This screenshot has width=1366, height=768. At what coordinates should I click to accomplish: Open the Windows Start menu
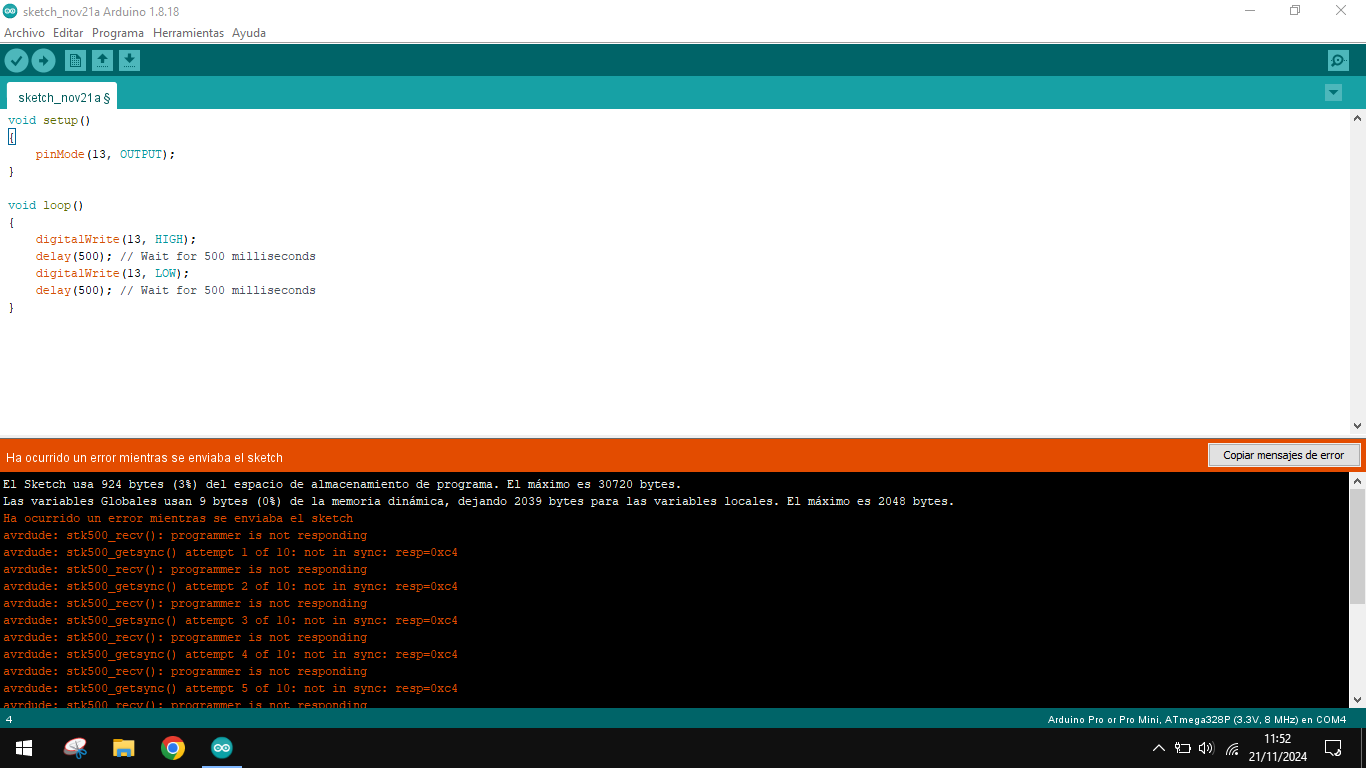point(24,748)
